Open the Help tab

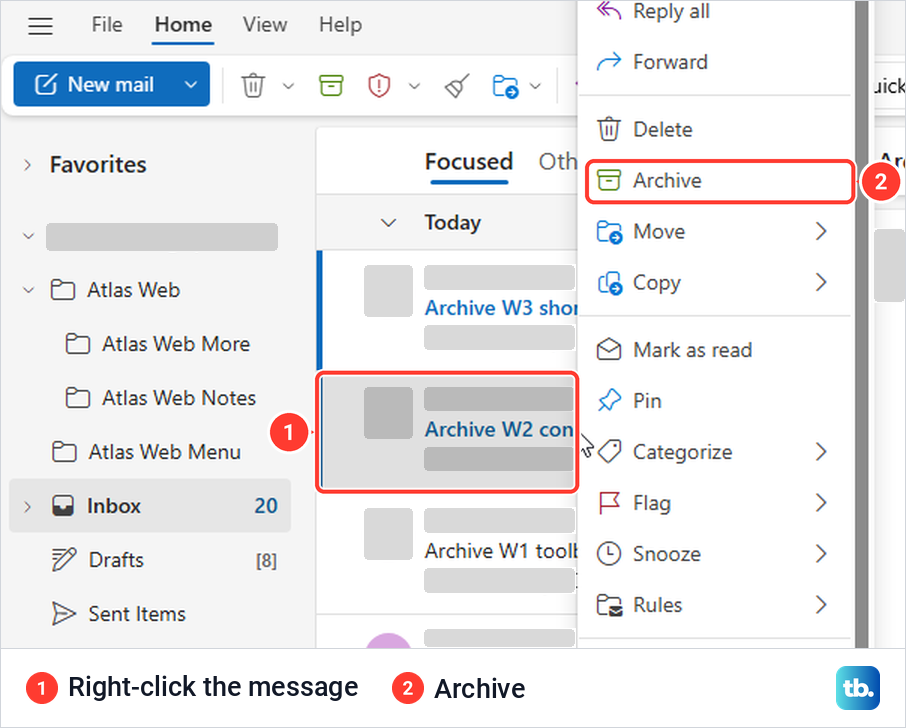340,25
